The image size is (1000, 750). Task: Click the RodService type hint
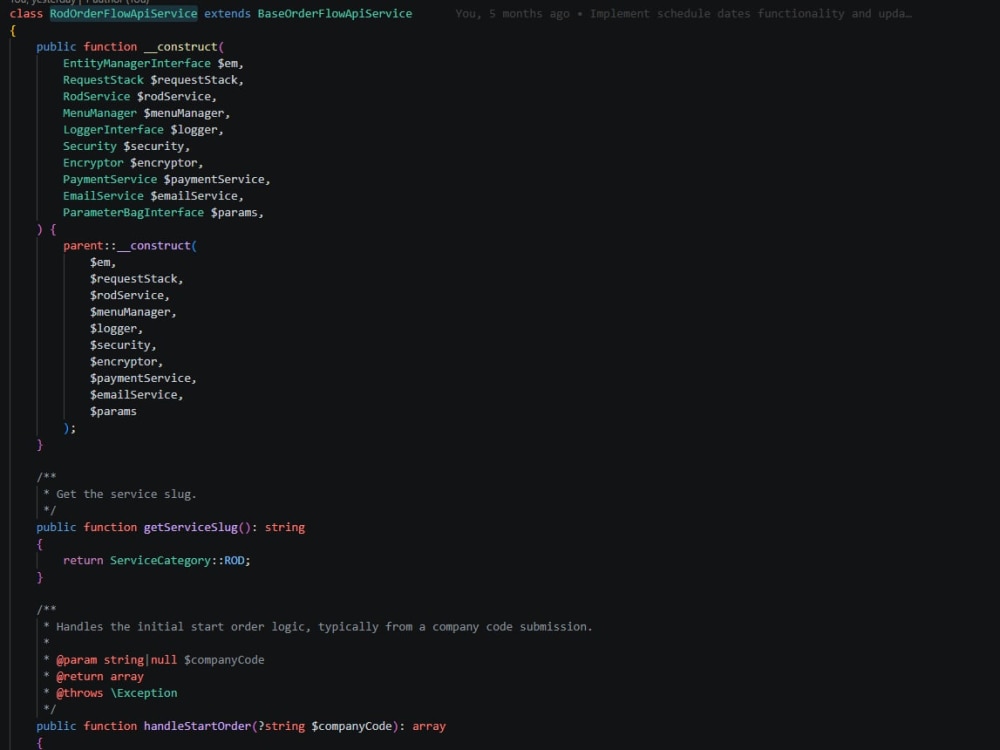coord(96,96)
